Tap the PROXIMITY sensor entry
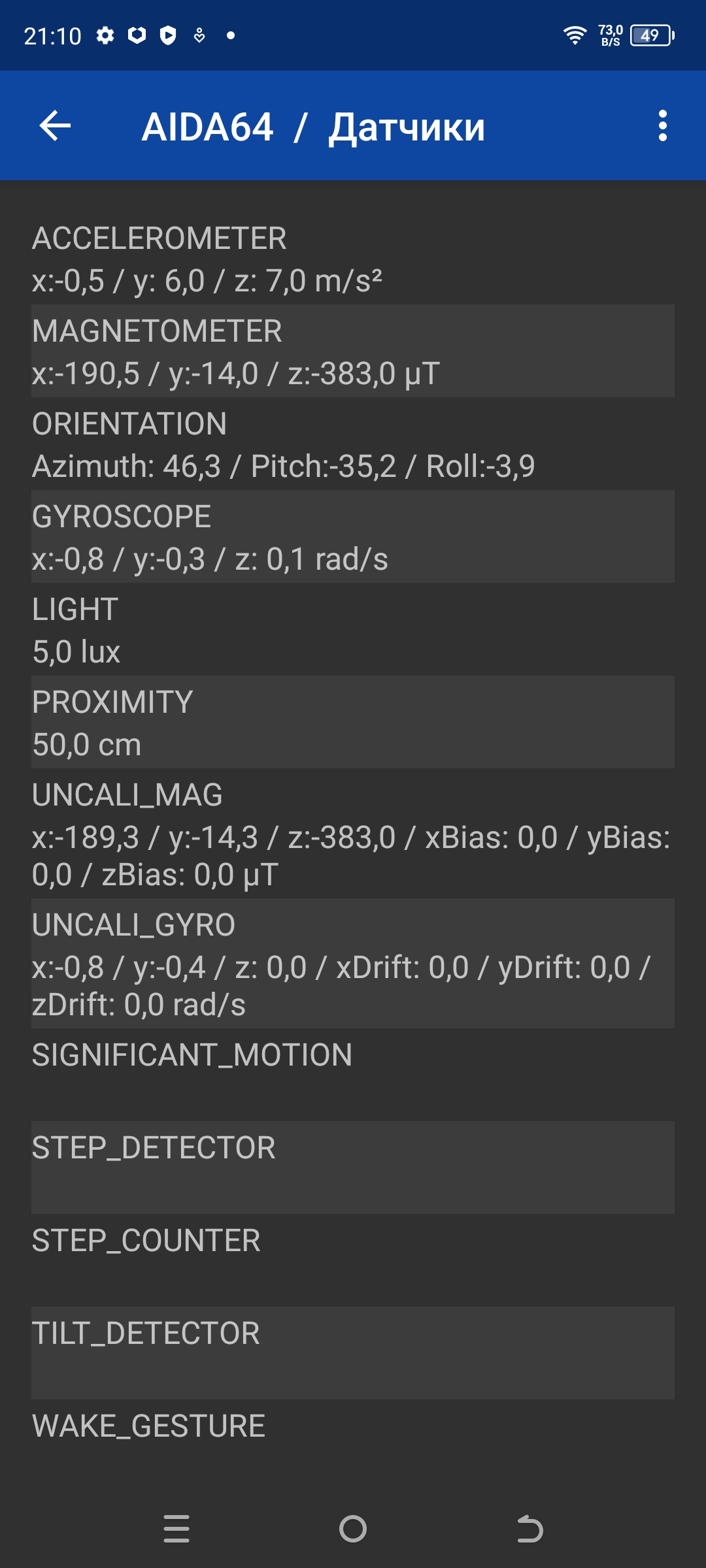Screen dimensions: 706x1568 pos(353,723)
